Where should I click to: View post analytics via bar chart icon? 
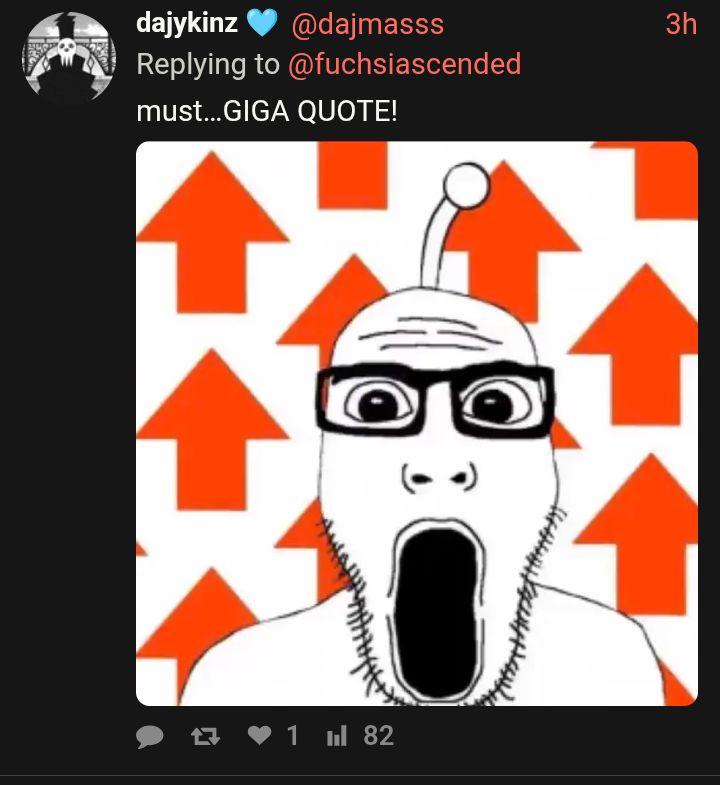[x=336, y=737]
